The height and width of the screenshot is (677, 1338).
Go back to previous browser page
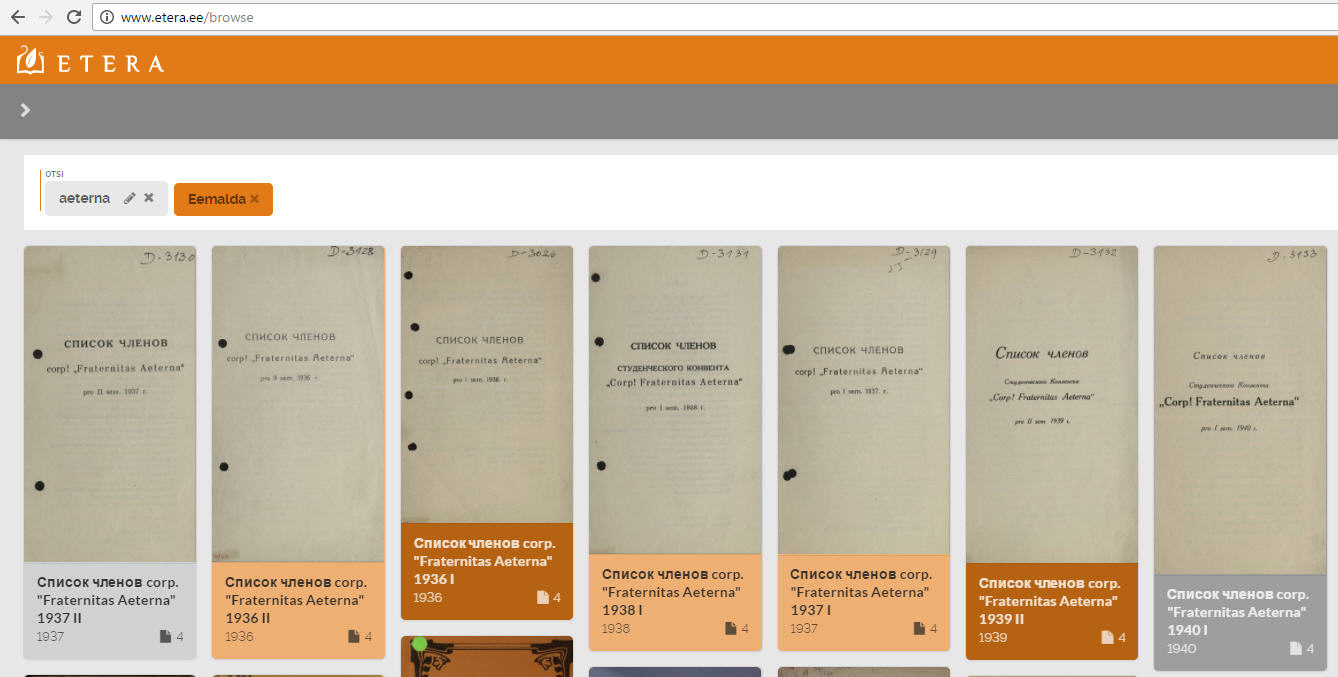17,17
